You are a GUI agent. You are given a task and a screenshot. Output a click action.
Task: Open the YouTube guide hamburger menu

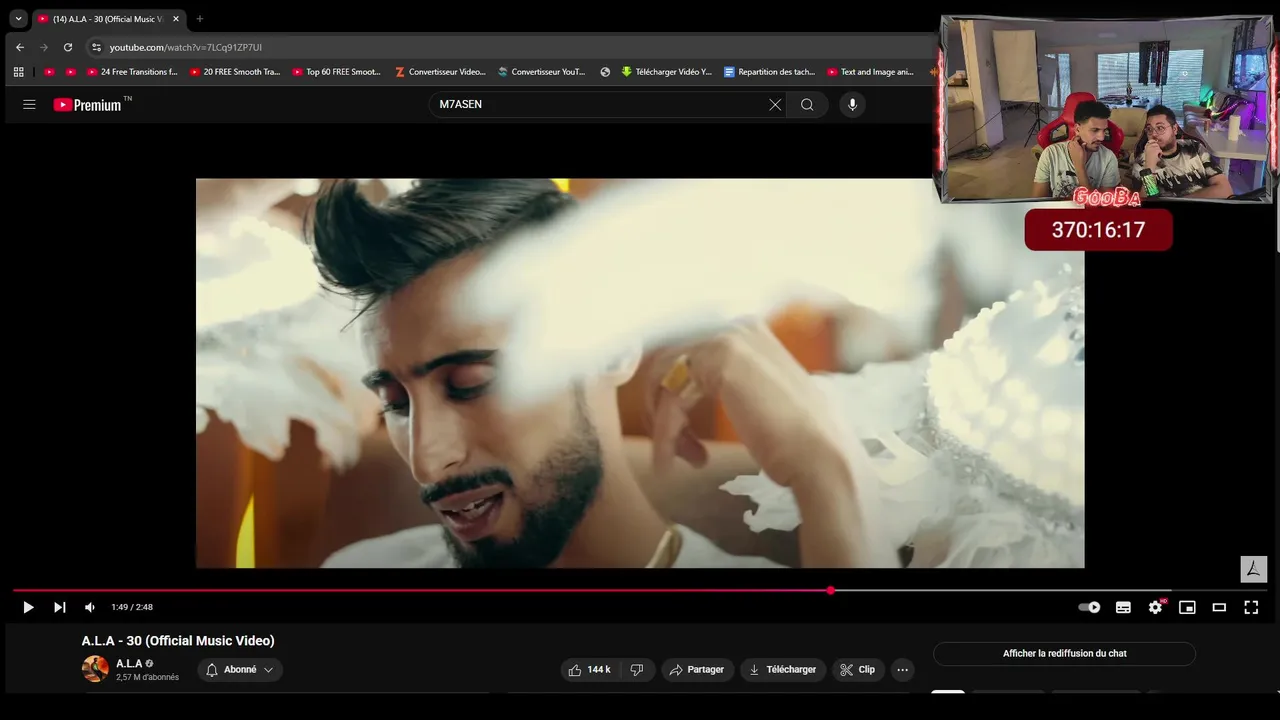(29, 104)
